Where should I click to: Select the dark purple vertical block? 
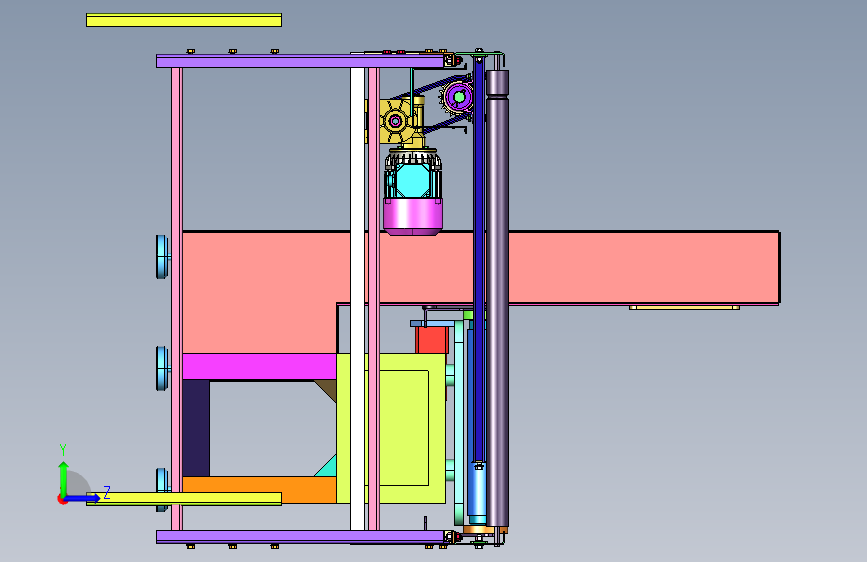pyautogui.click(x=196, y=428)
